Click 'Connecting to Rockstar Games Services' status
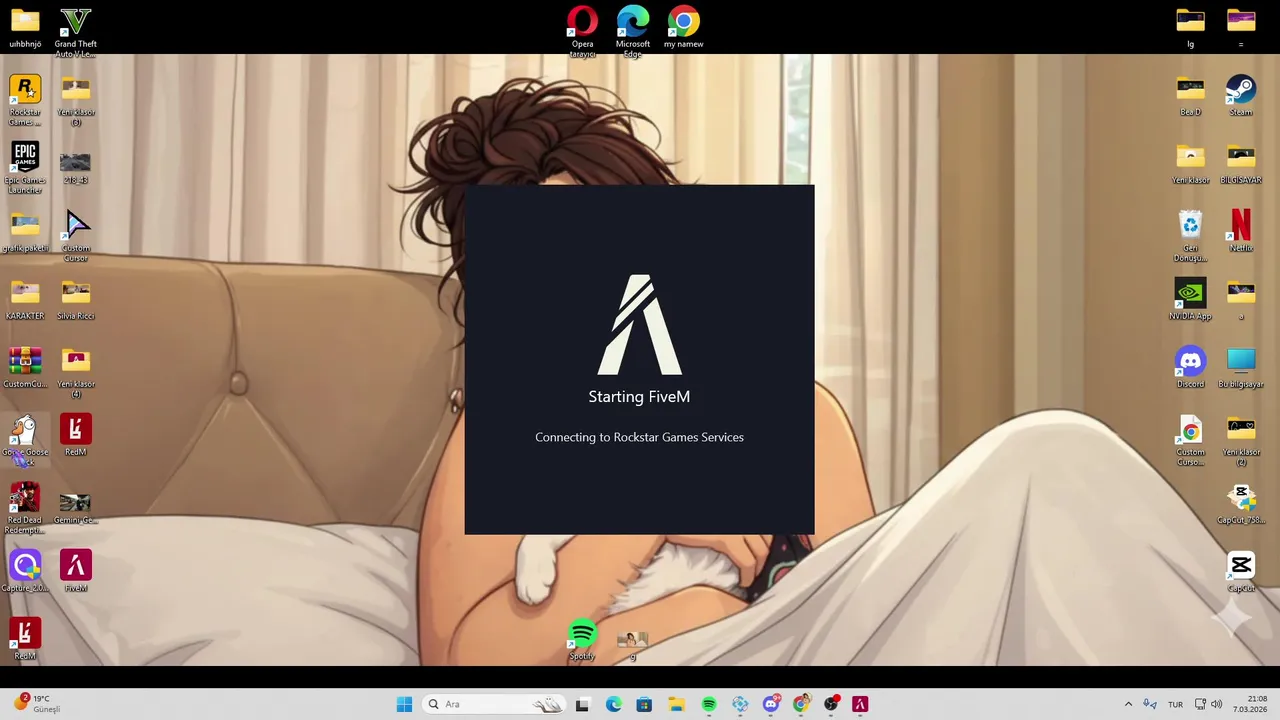 pyautogui.click(x=639, y=437)
